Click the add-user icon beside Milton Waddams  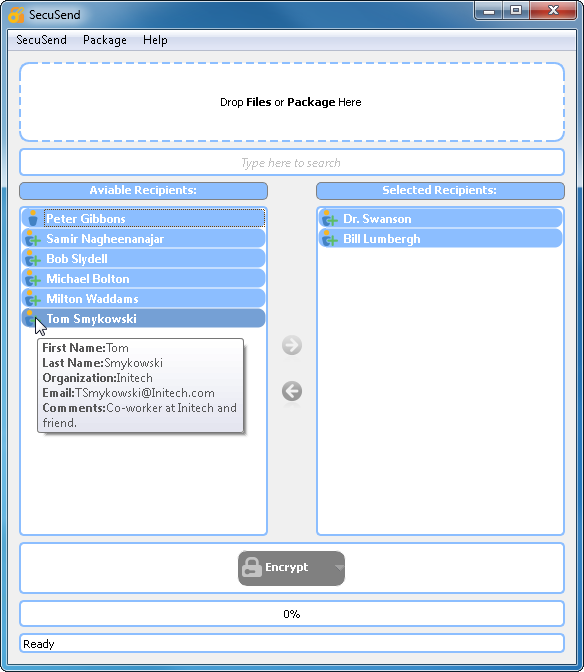(33, 299)
